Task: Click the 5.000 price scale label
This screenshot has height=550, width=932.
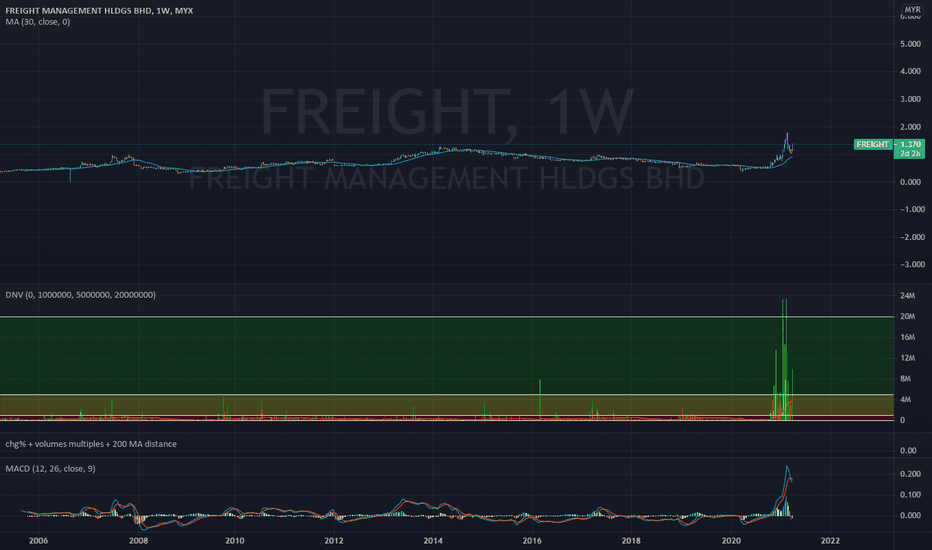Action: 910,44
